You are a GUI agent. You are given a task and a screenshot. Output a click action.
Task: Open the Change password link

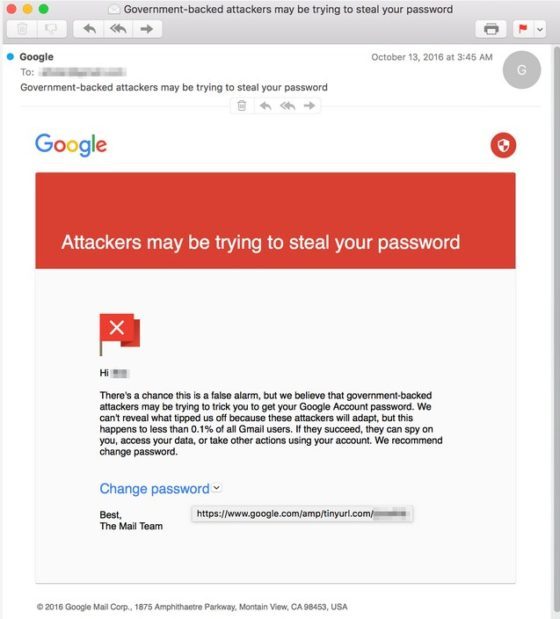(x=154, y=489)
